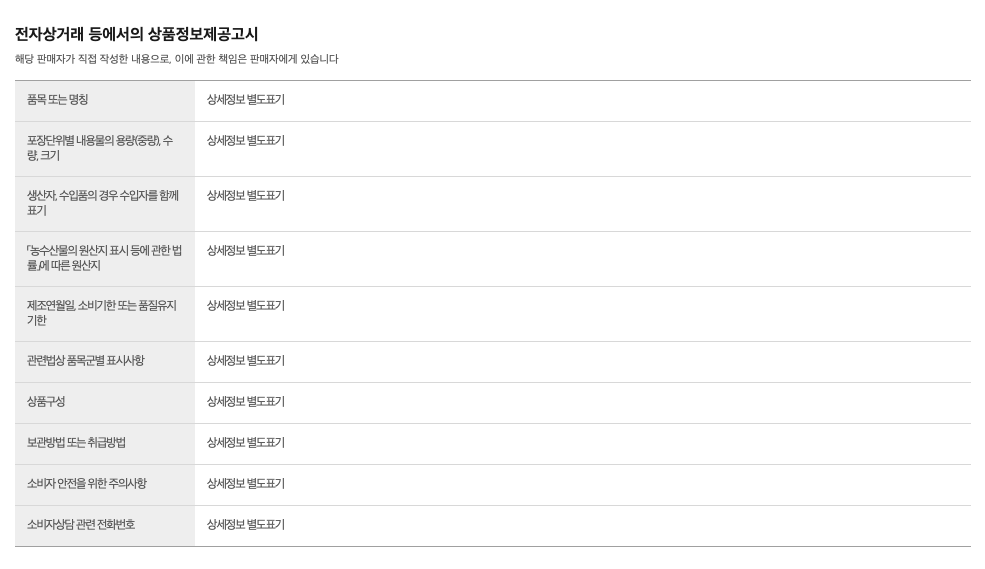Click the 상세정보 별도표기 value in the 원산지 row
This screenshot has height=569, width=985.
pyautogui.click(x=246, y=251)
